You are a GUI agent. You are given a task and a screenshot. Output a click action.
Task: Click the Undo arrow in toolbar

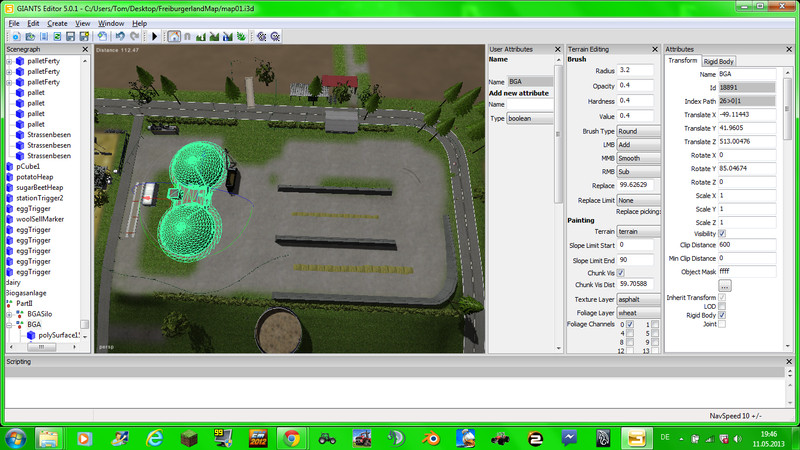[x=120, y=37]
